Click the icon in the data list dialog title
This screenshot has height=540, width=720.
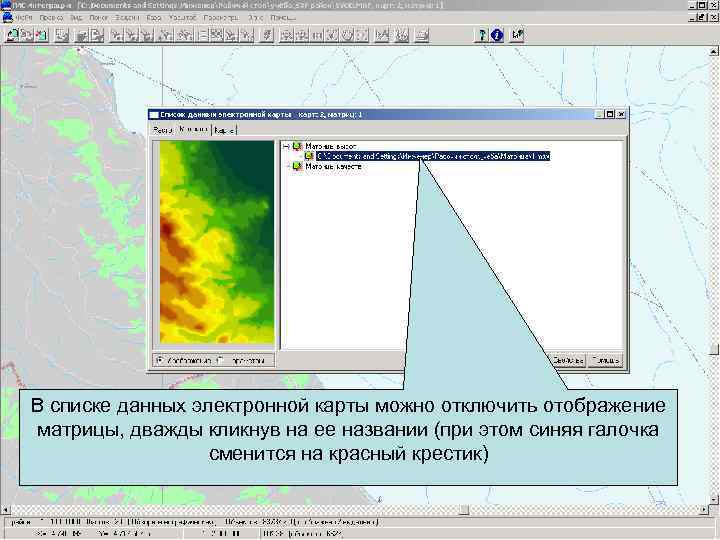pyautogui.click(x=154, y=114)
